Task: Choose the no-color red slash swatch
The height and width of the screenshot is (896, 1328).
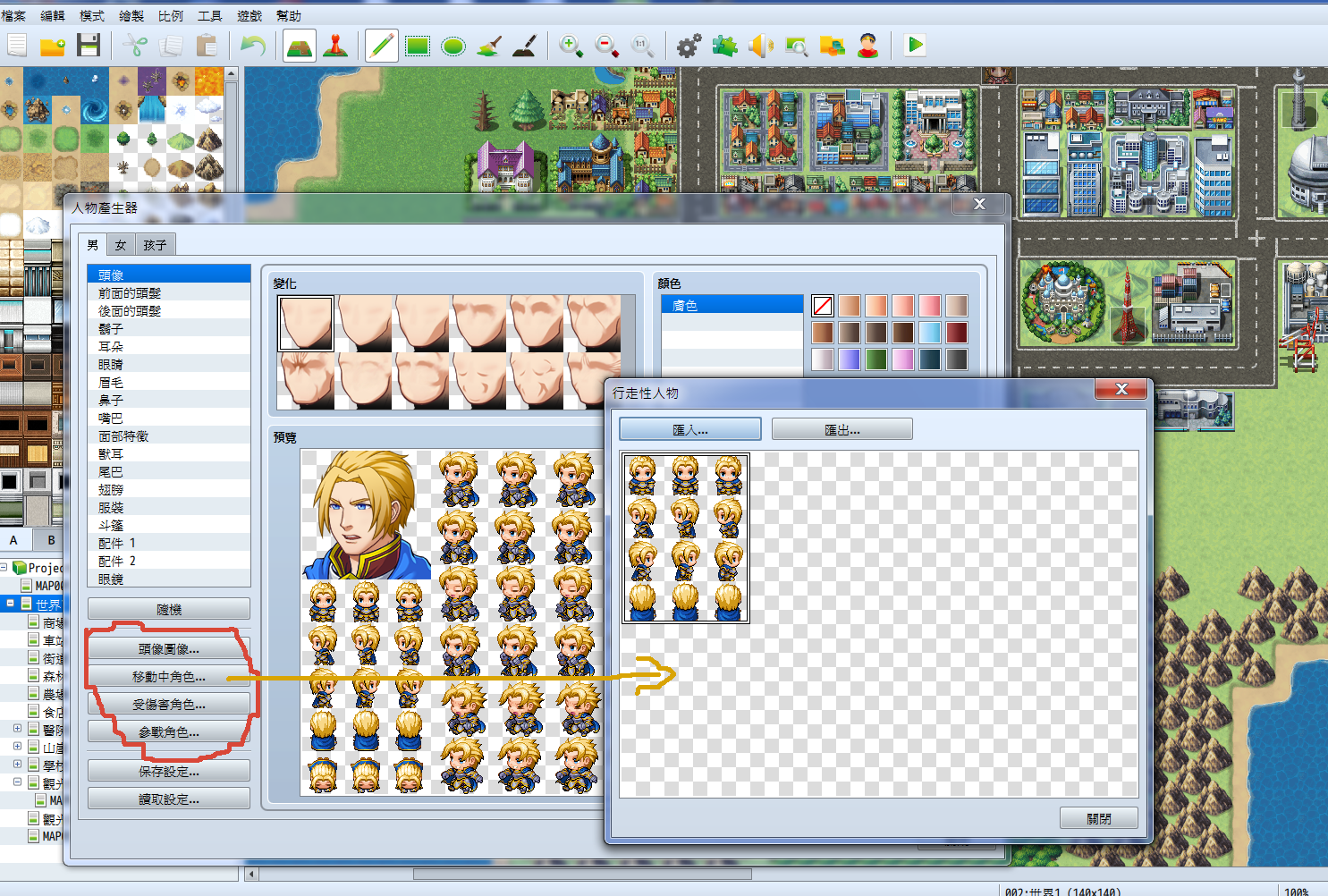Action: coord(823,306)
